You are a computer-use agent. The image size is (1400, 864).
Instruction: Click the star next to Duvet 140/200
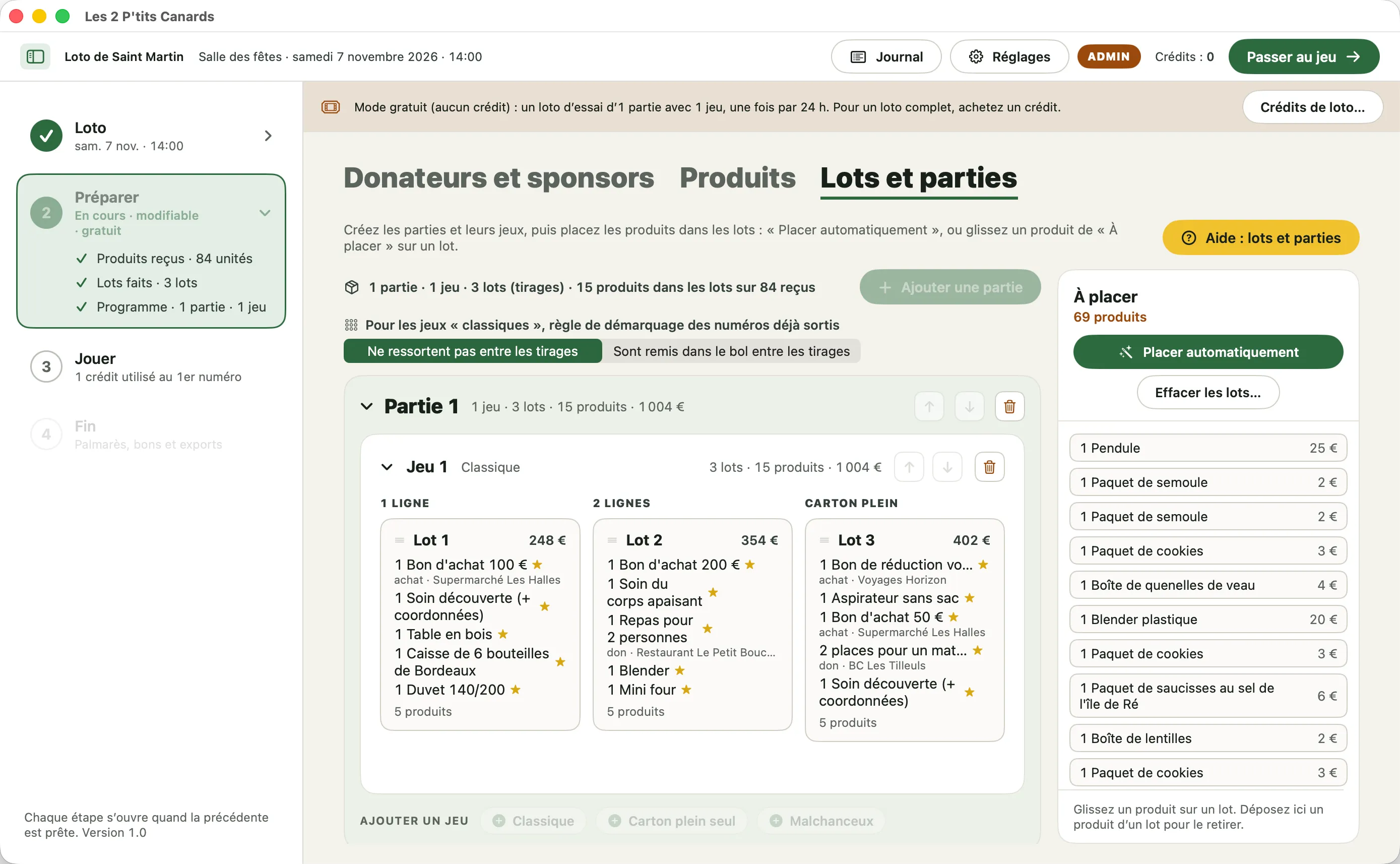pyautogui.click(x=515, y=689)
